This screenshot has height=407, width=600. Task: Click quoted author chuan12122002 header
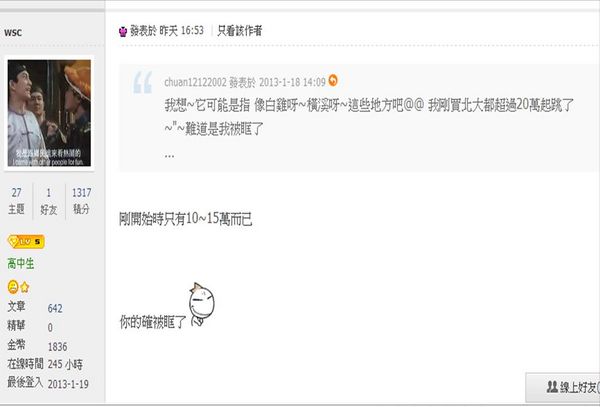tap(245, 82)
